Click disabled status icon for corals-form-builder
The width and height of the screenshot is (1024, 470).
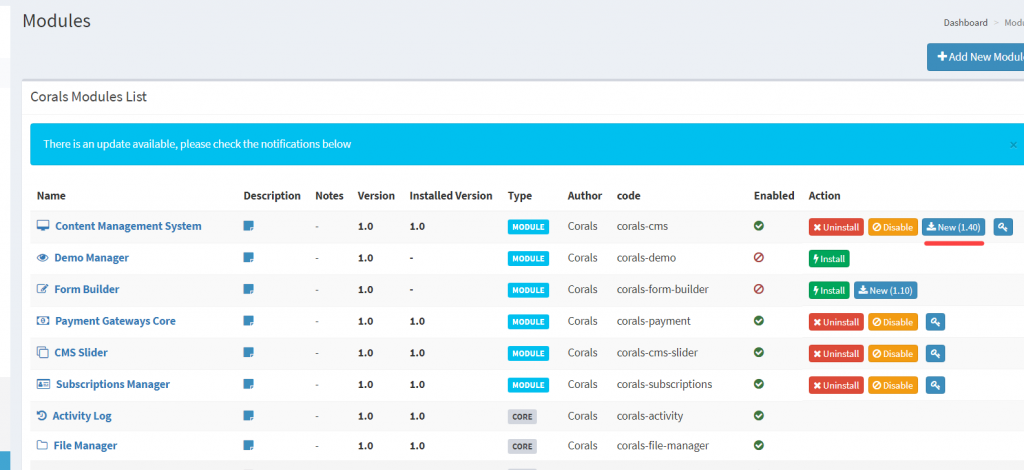759,289
